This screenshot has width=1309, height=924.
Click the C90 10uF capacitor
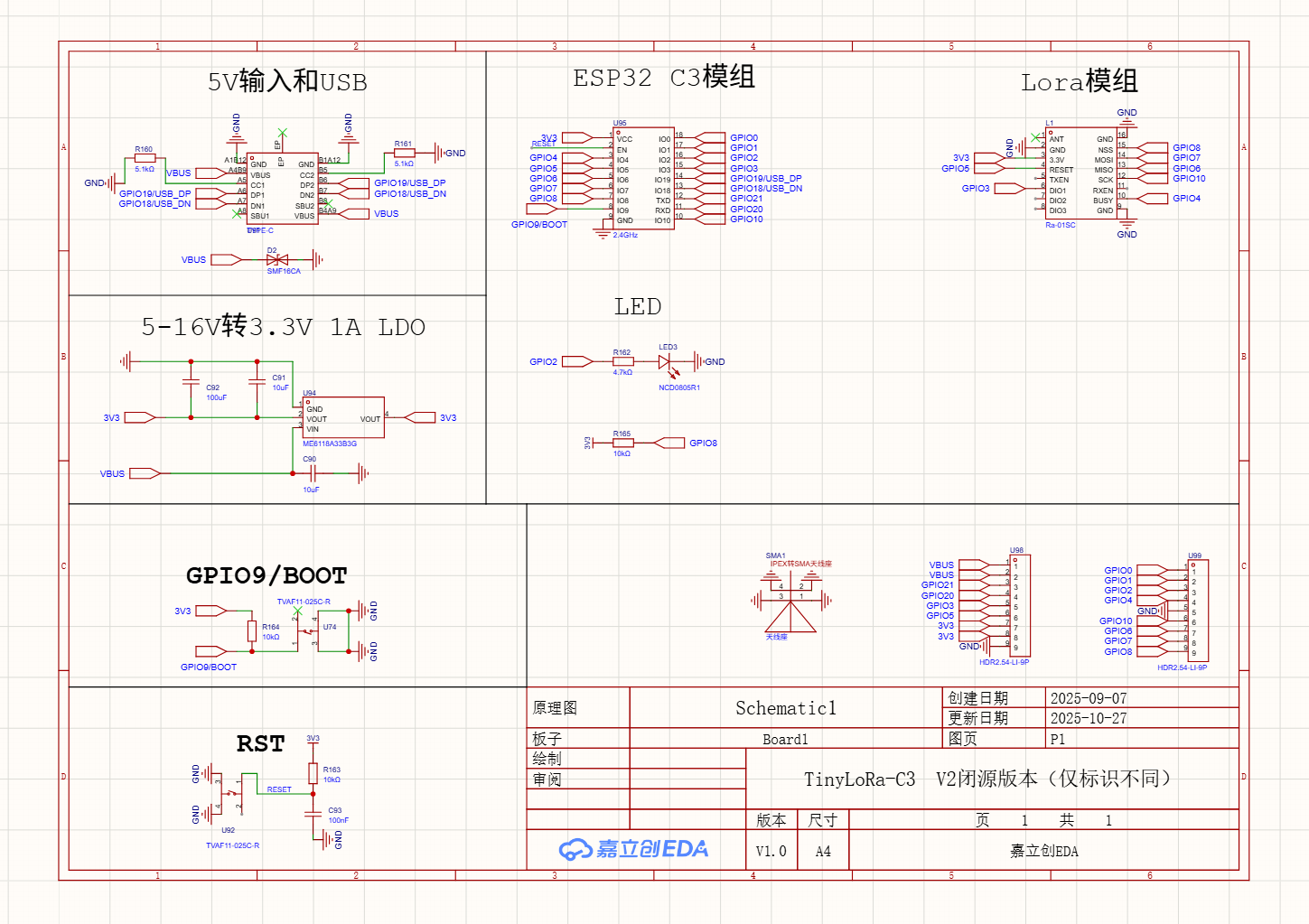click(312, 473)
